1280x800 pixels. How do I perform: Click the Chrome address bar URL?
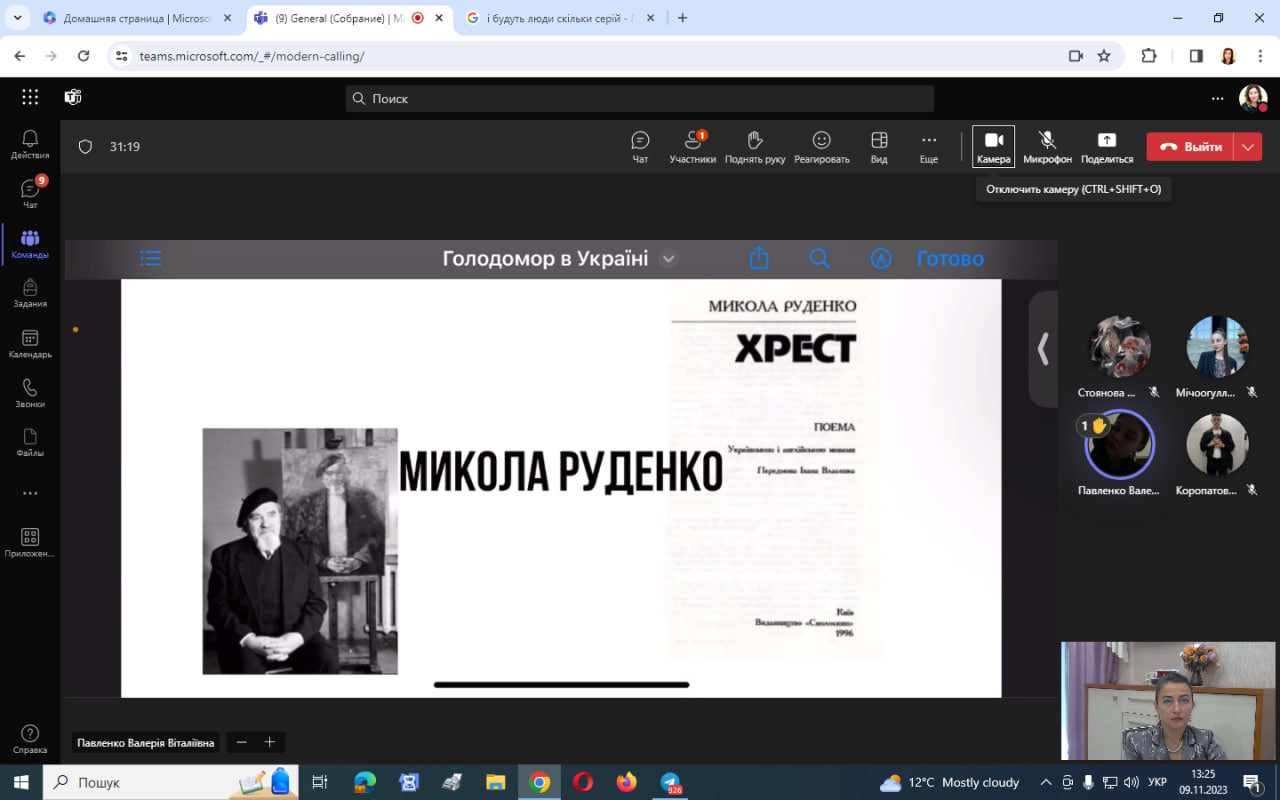[x=252, y=56]
